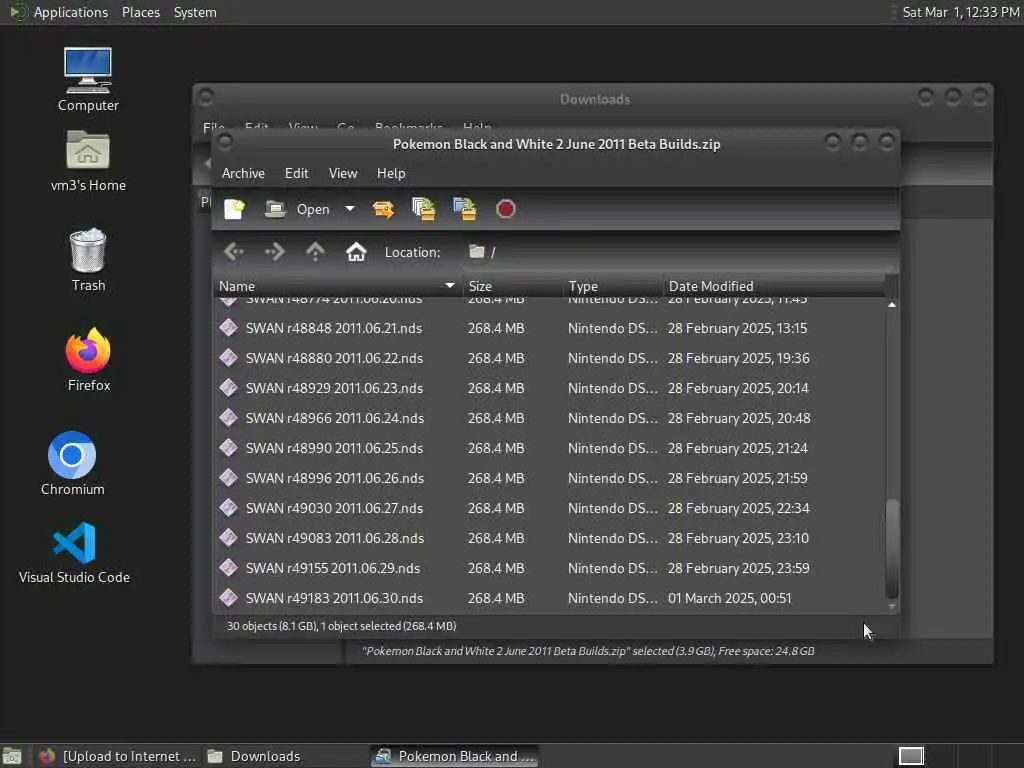Select file SWAN r49183 2011.06.30.nds
1024x768 pixels.
[x=549, y=598]
